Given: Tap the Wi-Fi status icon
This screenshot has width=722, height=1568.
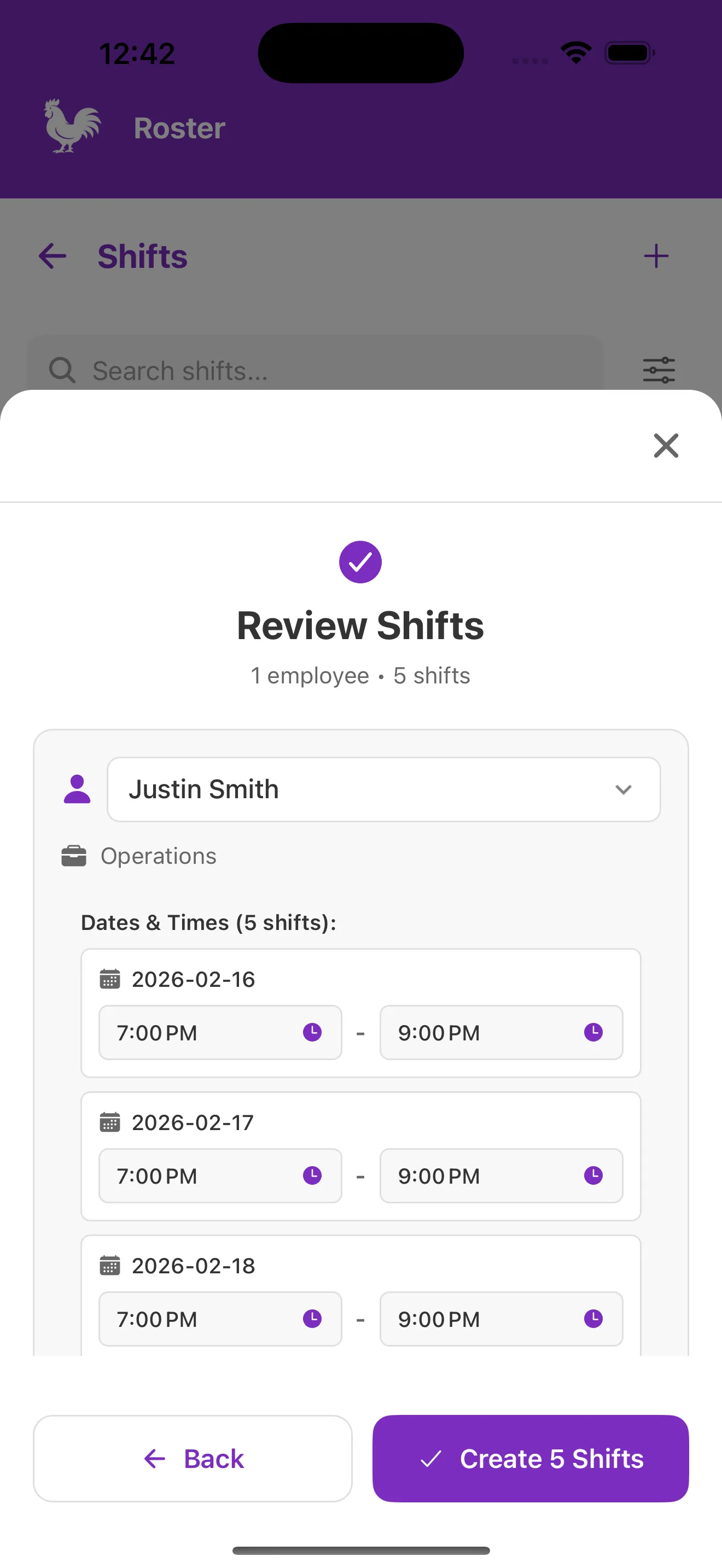Looking at the screenshot, I should [x=576, y=52].
